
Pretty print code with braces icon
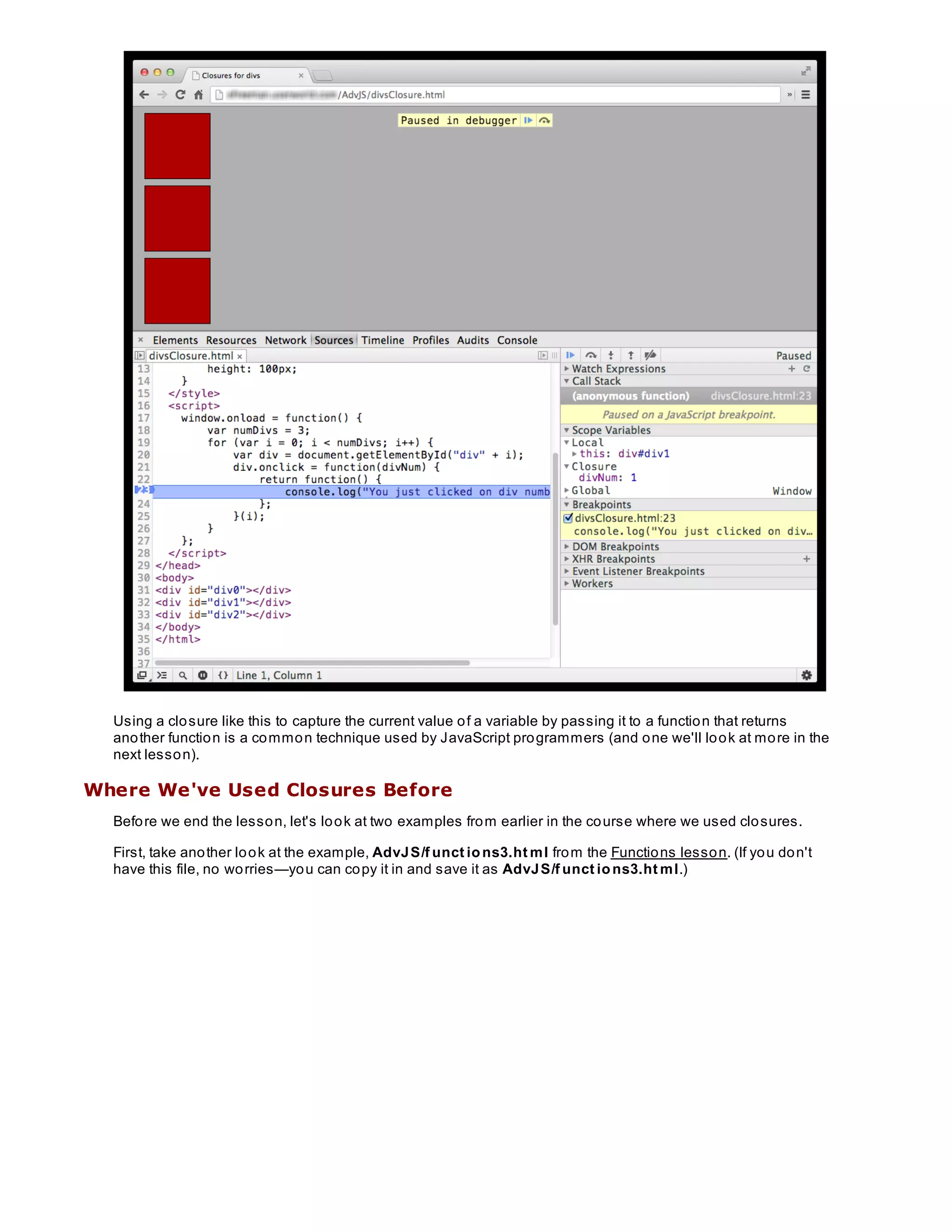223,675
